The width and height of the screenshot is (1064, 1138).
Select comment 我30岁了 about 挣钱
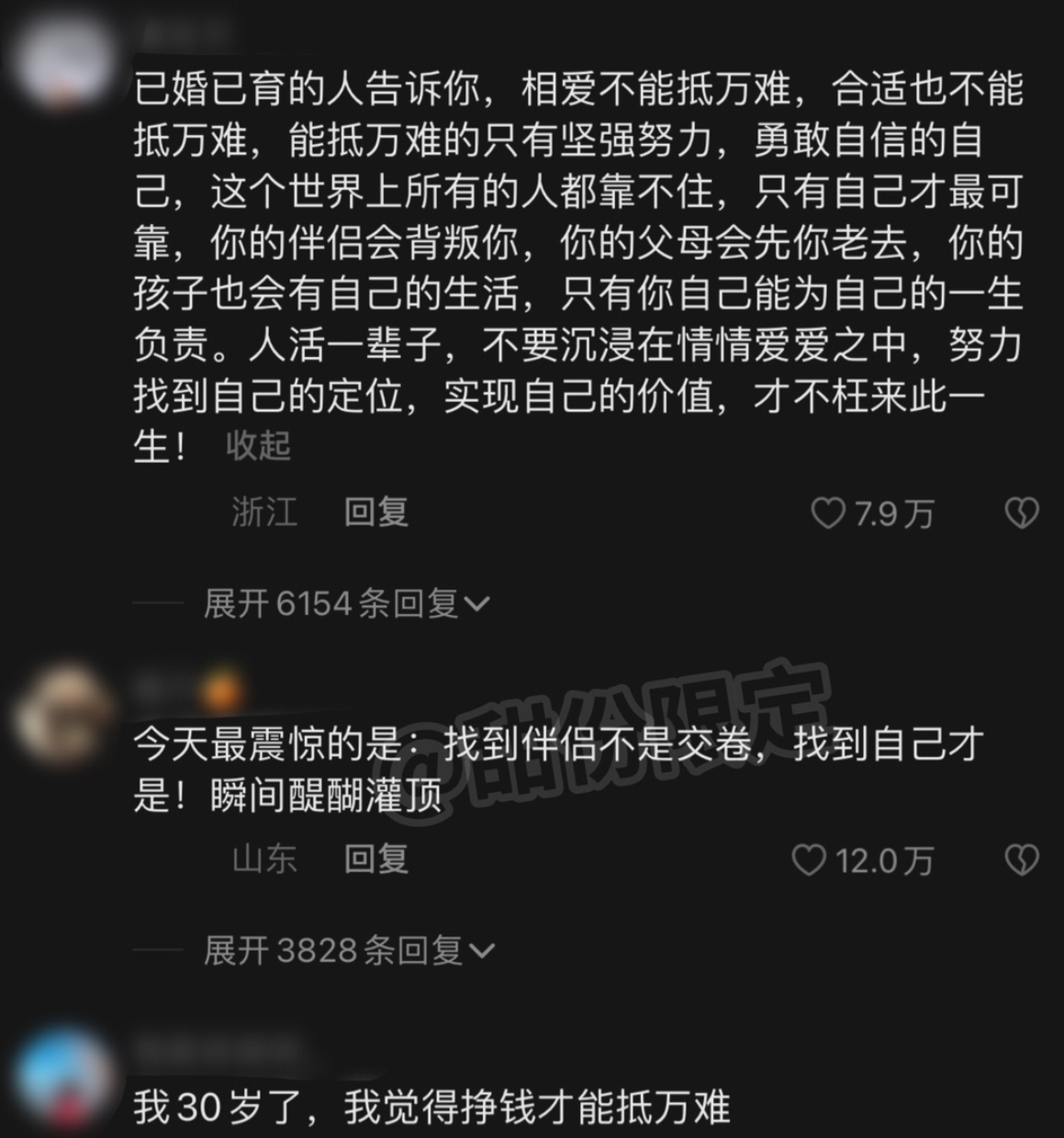tap(431, 1107)
